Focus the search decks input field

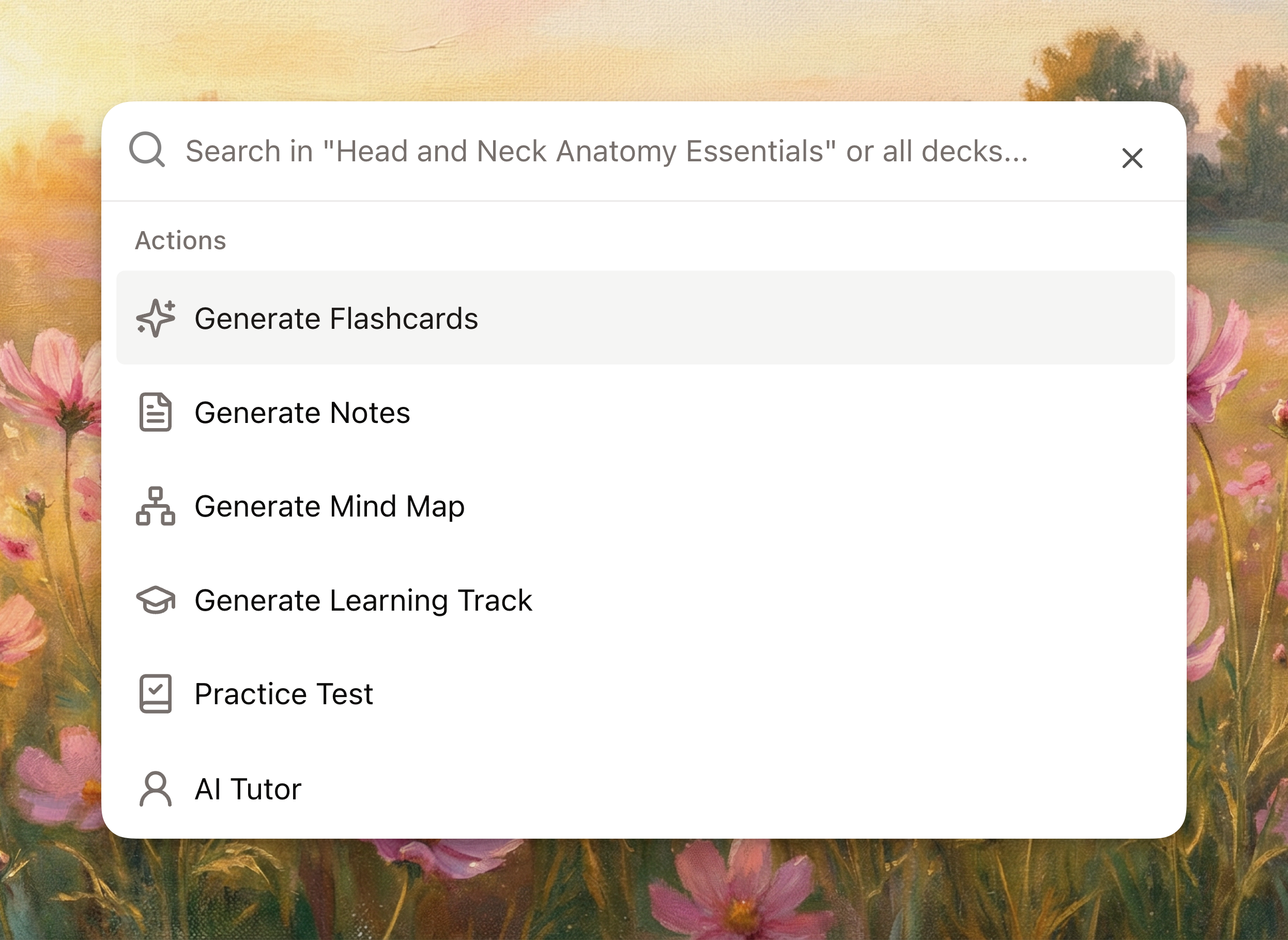click(606, 151)
